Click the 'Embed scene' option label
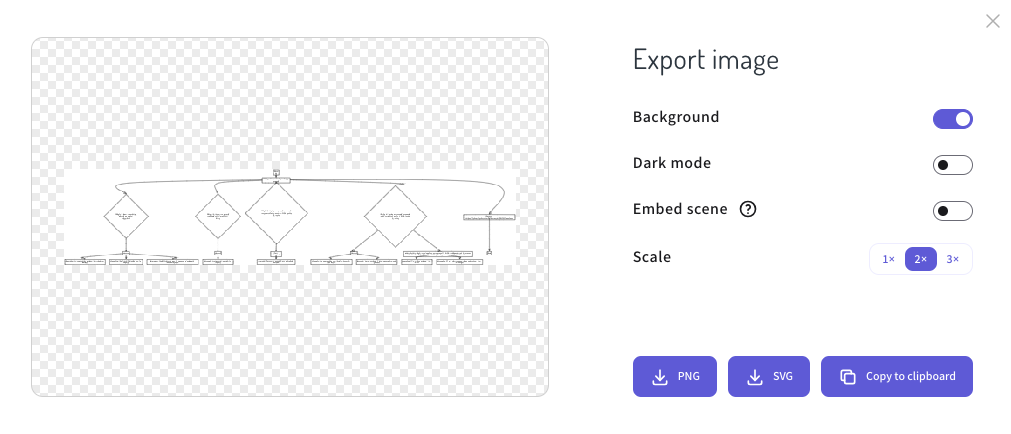The height and width of the screenshot is (434, 1011). point(680,209)
